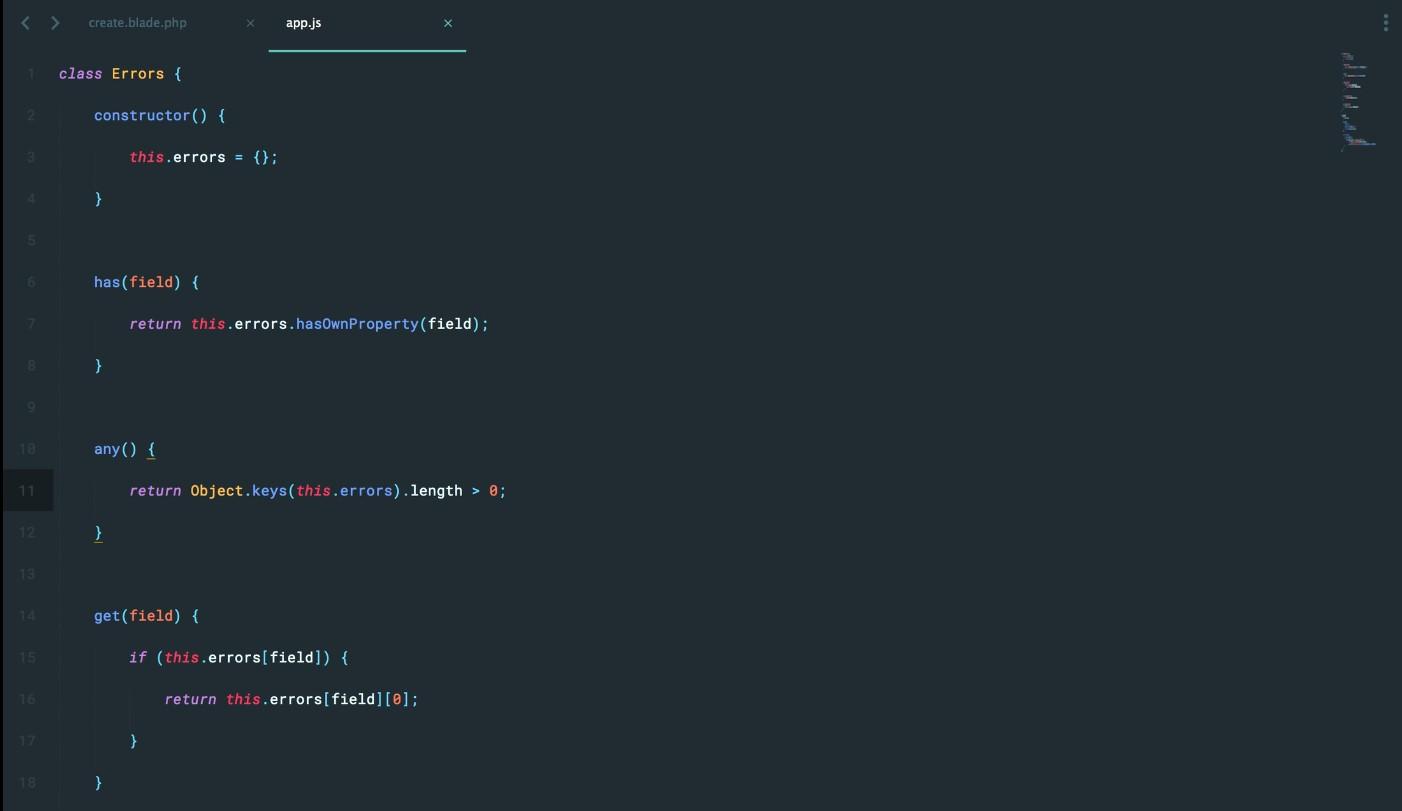Click the Errors class name

tap(137, 74)
